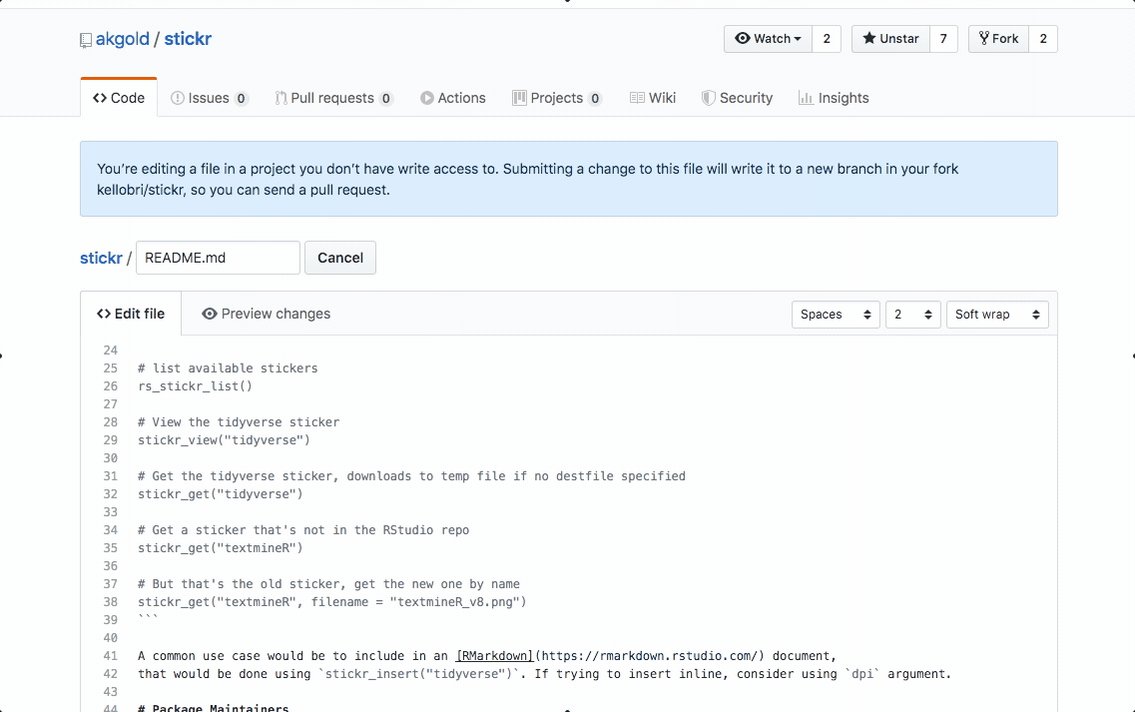Viewport: 1135px width, 712px height.
Task: Click line number 31 in the gutter
Action: tap(110, 476)
